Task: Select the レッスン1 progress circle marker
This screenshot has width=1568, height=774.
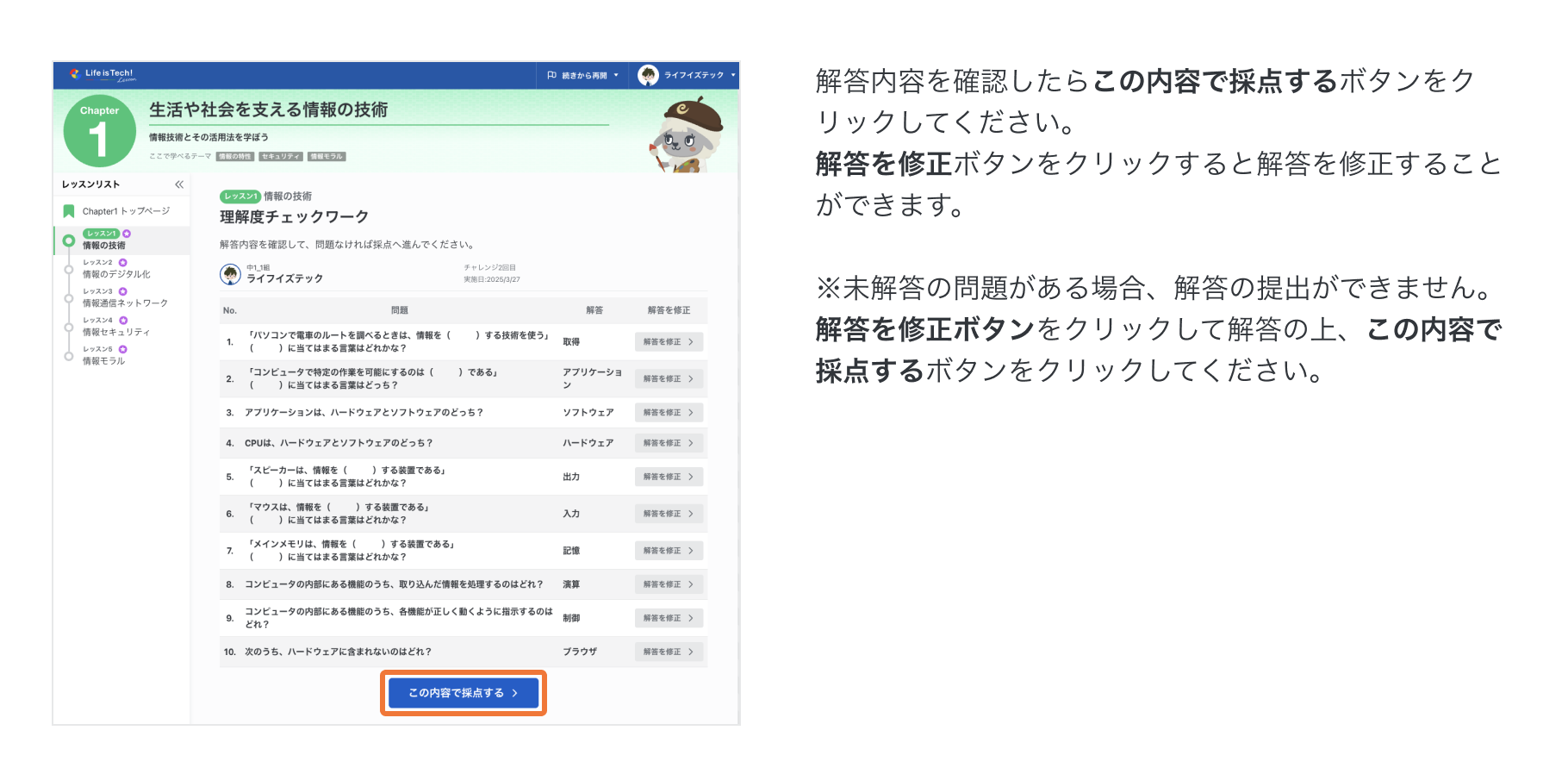Action: click(69, 240)
